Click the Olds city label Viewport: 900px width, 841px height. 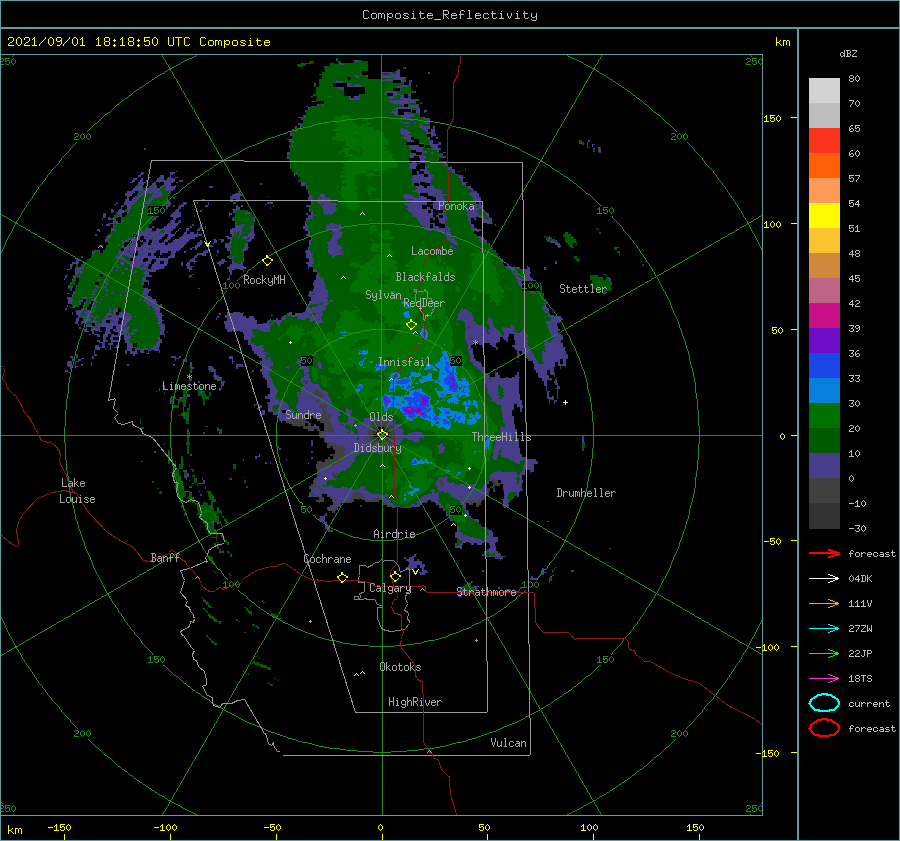pyautogui.click(x=381, y=417)
